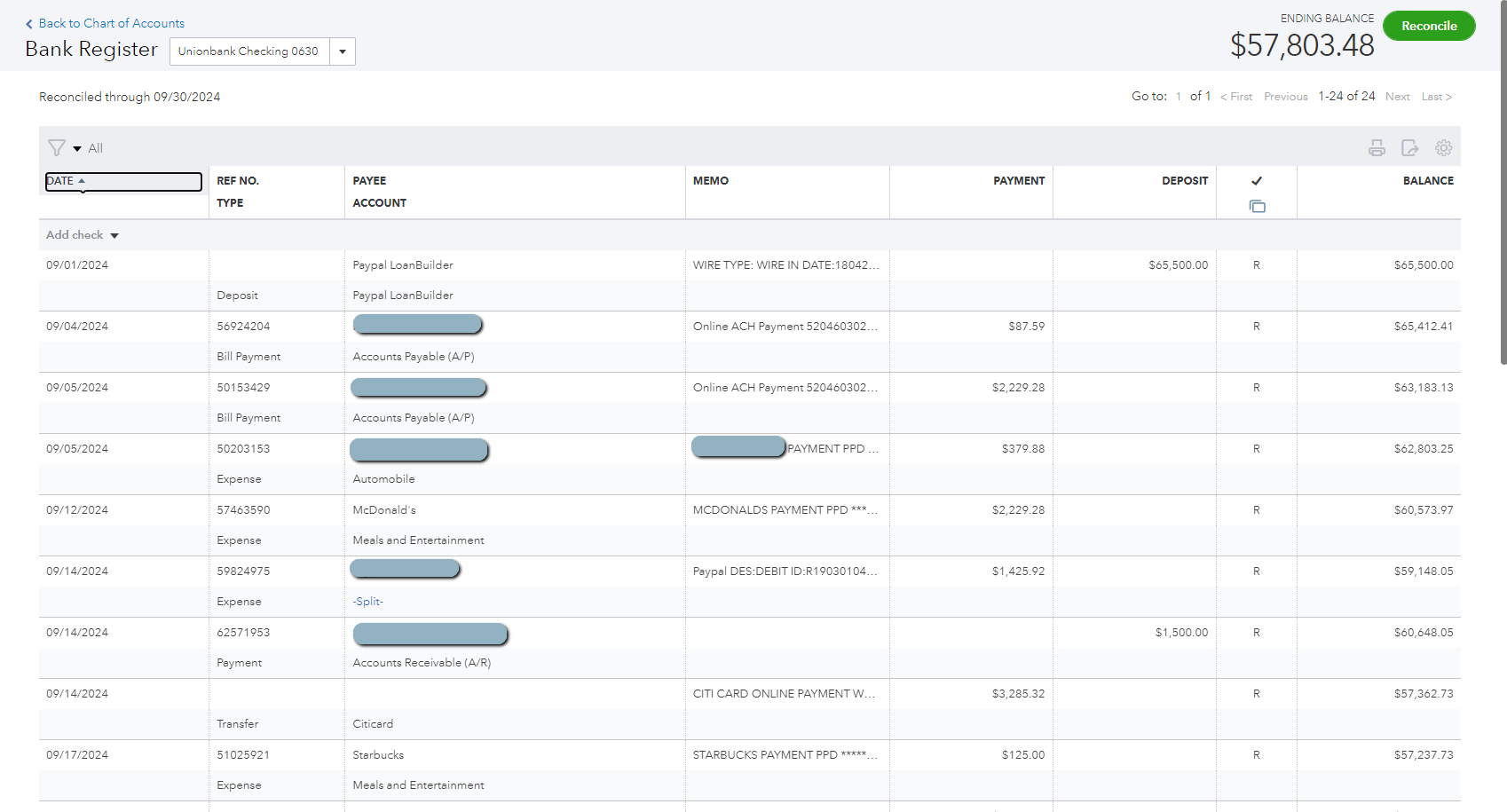The image size is (1507, 812).
Task: Click the MCDONALDS PAYMENT PPD memo
Action: tap(785, 510)
